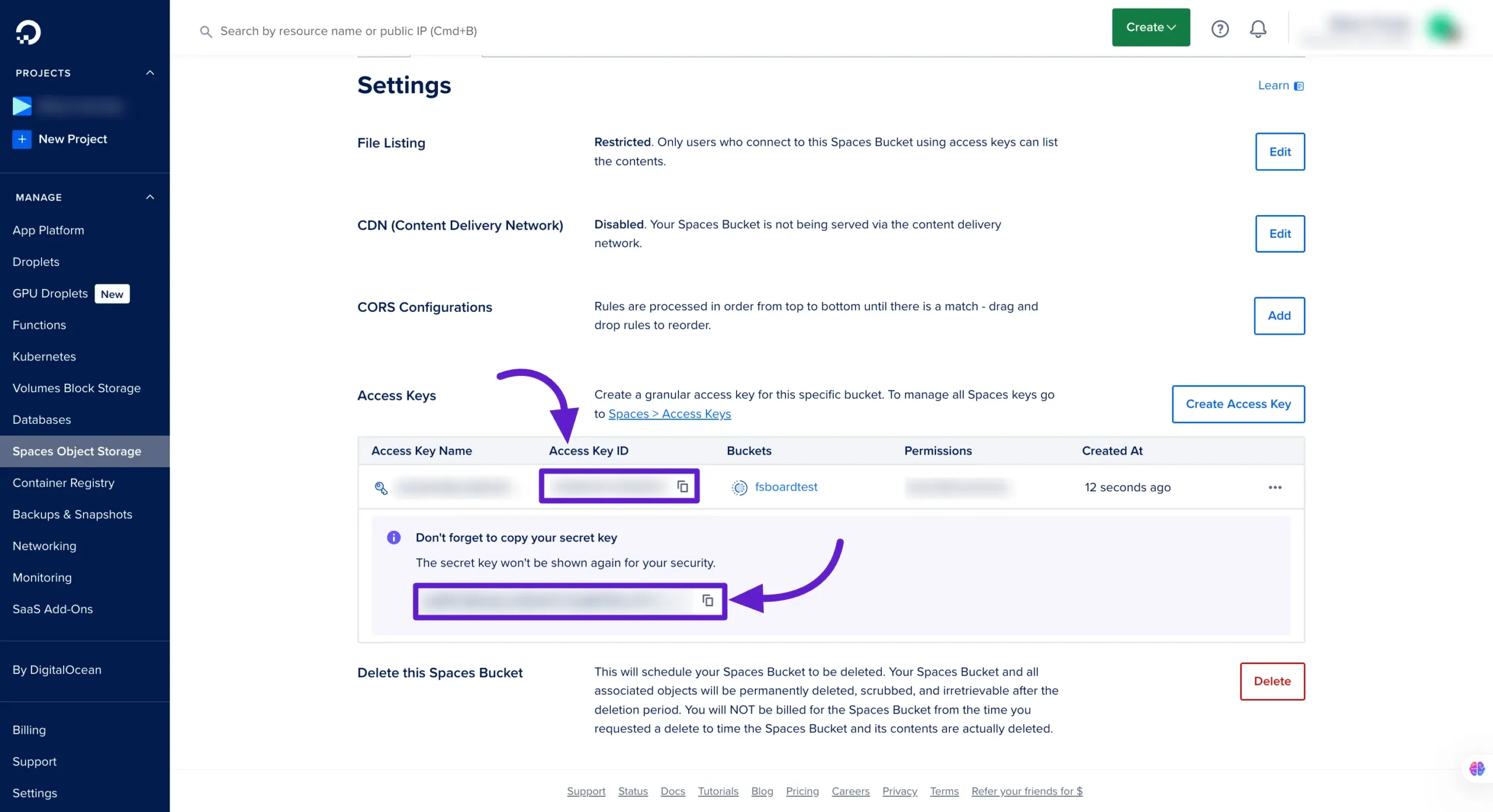Click the Learn documentation icon
1493x812 pixels.
tap(1299, 86)
